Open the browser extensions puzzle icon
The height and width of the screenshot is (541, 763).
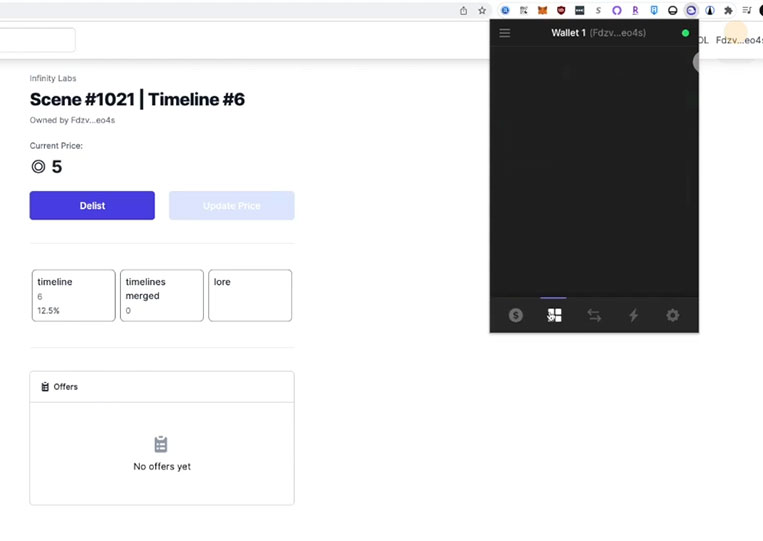pyautogui.click(x=728, y=10)
